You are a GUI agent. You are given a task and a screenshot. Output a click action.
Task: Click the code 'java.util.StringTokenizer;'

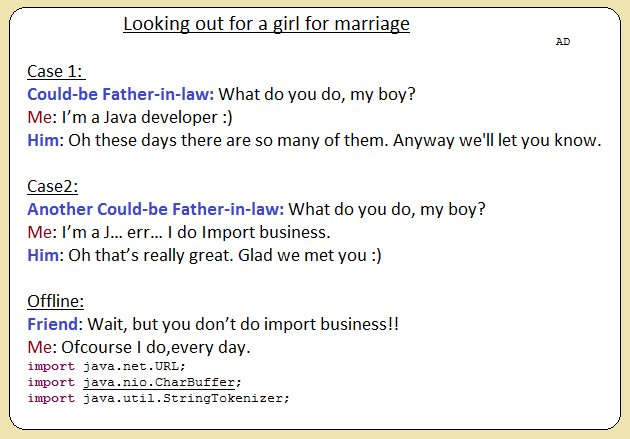pos(186,398)
